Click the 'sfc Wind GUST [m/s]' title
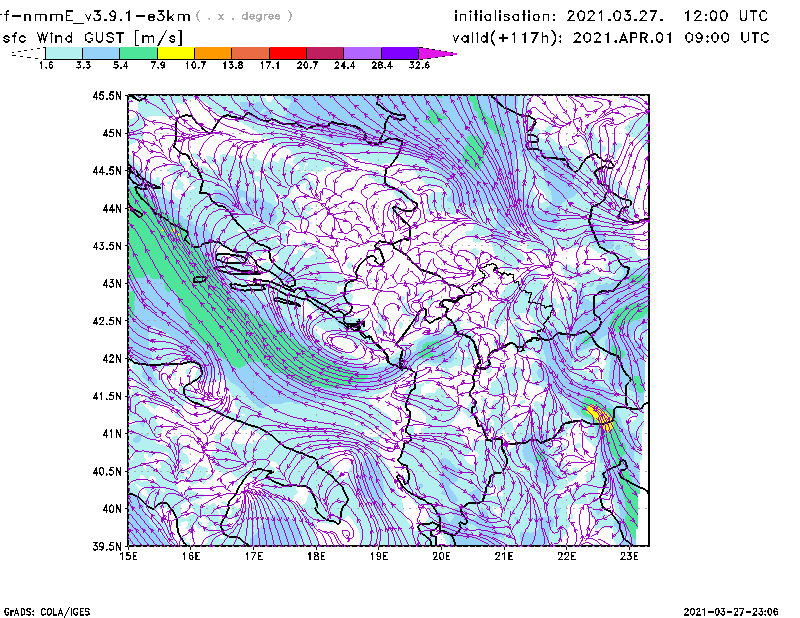The width and height of the screenshot is (800, 618). click(x=92, y=38)
